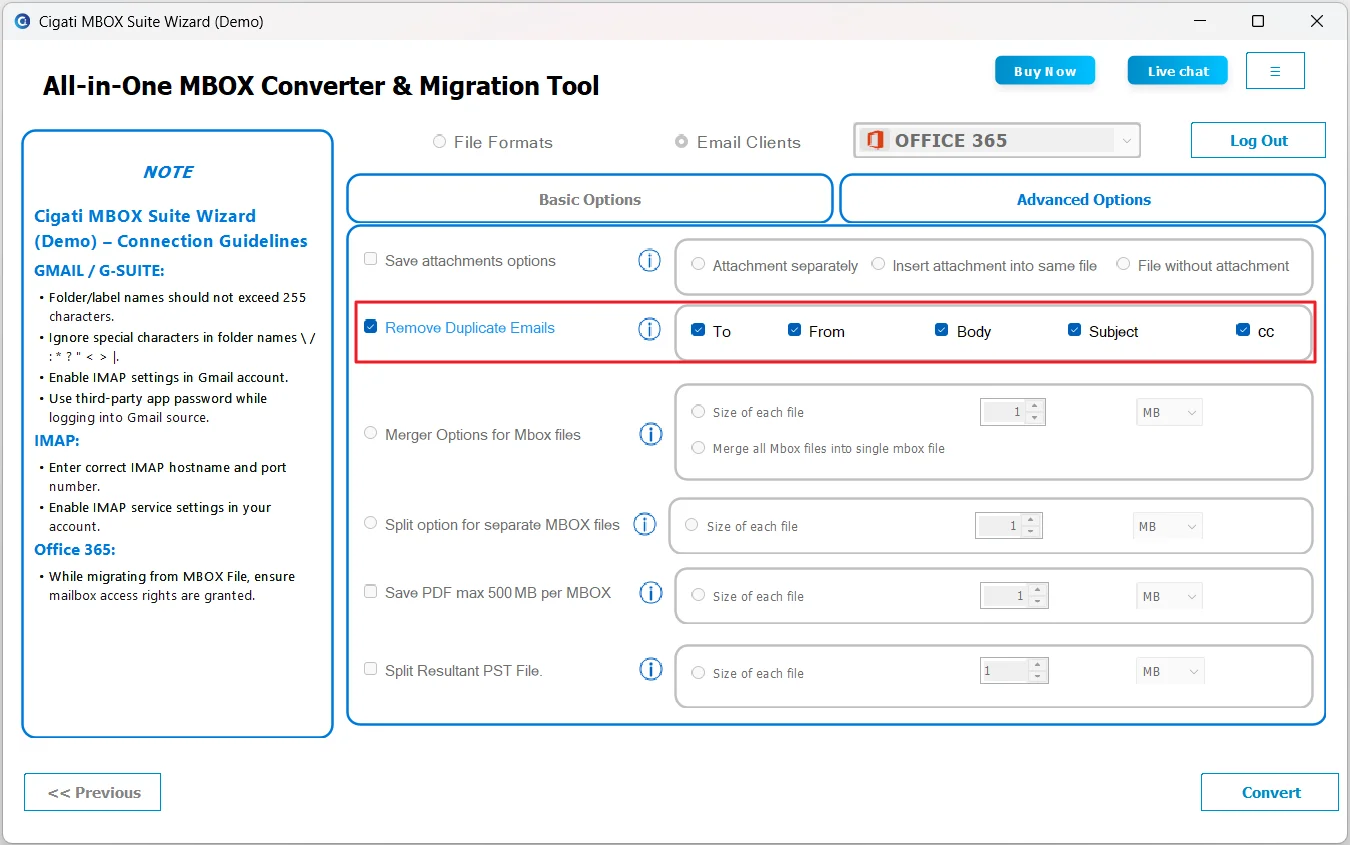View info icon for Split Resultant PST File
This screenshot has height=845, width=1350.
[x=651, y=670]
